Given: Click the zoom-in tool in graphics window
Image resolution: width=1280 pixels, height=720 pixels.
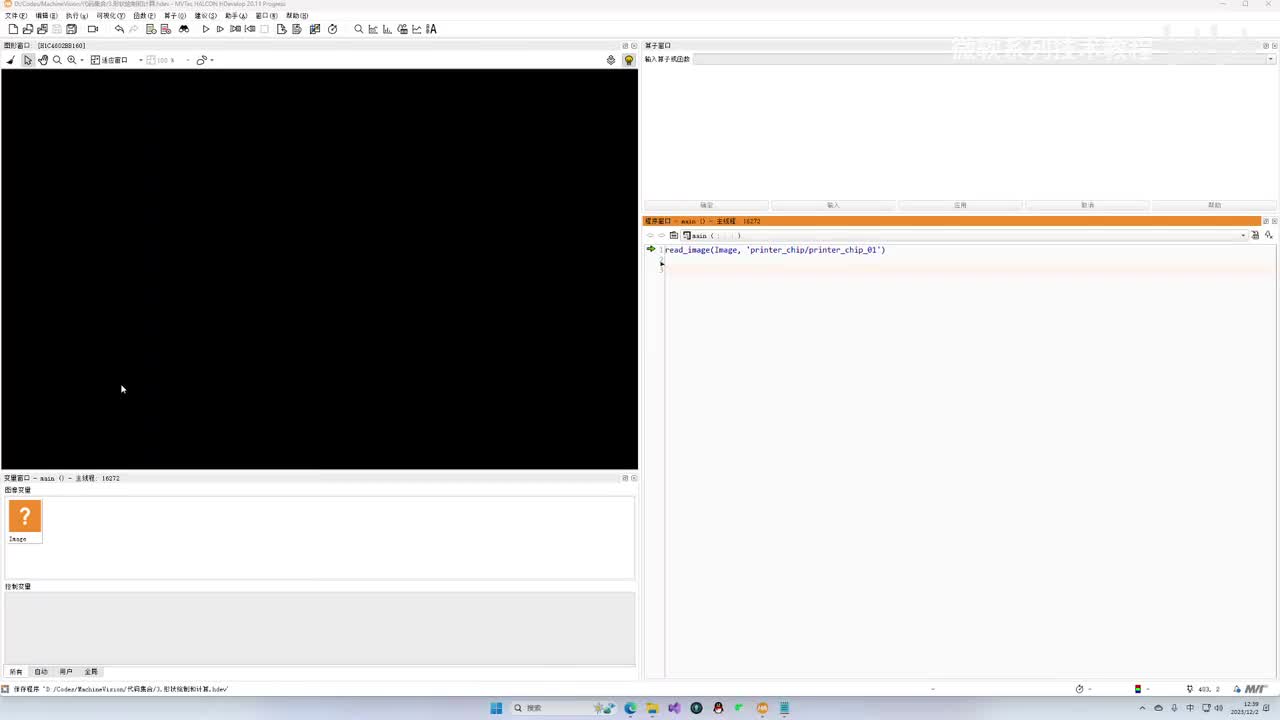Looking at the screenshot, I should 72,60.
